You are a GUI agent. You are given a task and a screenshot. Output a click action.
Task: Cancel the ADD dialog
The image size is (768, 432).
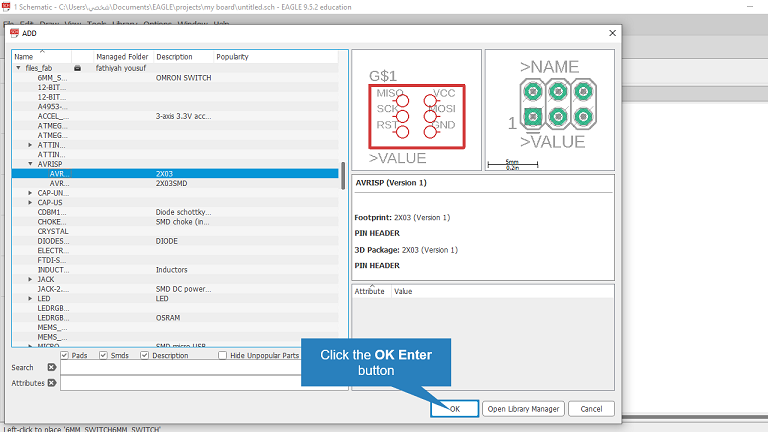tap(591, 409)
